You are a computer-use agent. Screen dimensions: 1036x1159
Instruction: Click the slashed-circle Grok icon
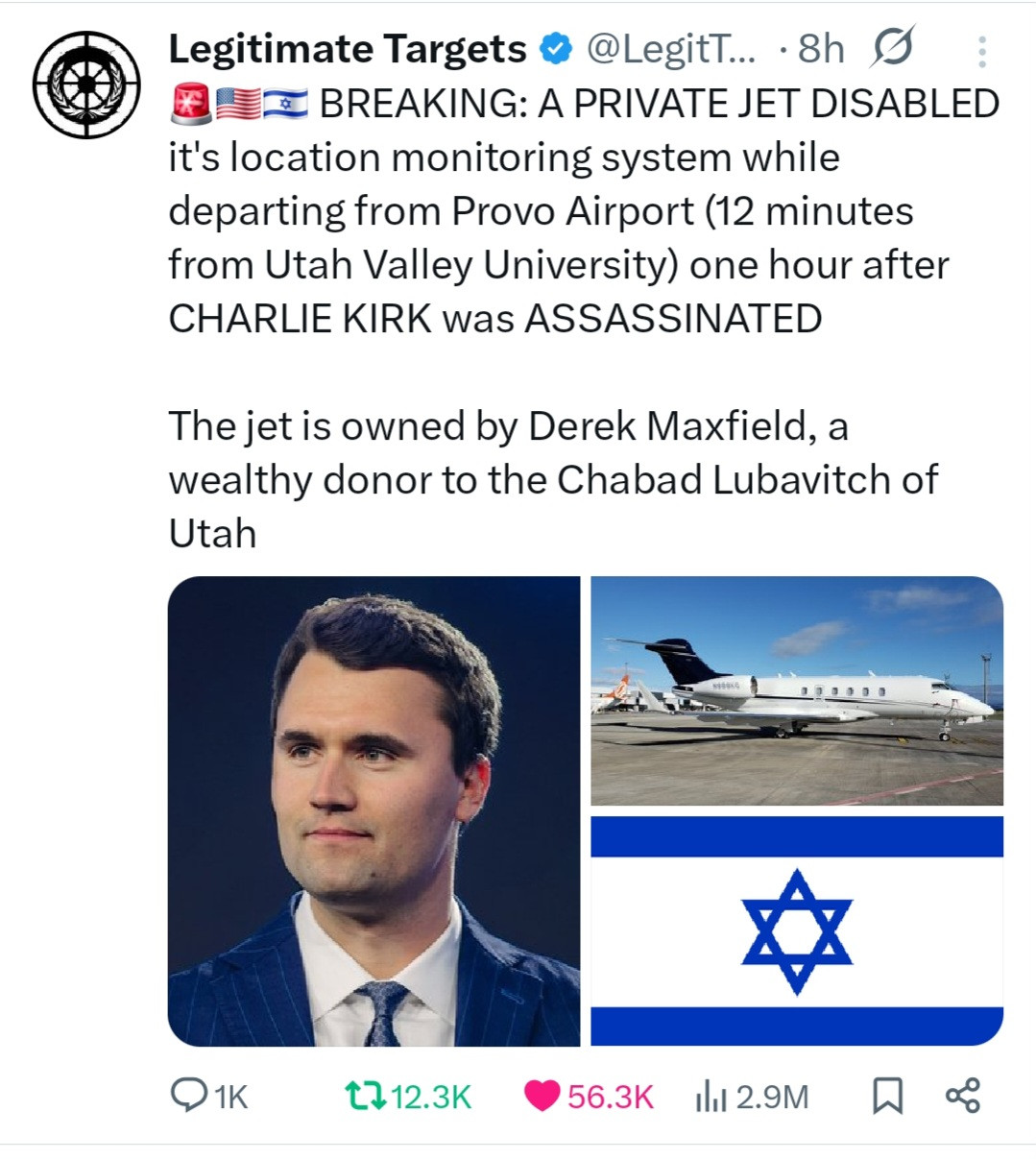pyautogui.click(x=892, y=48)
